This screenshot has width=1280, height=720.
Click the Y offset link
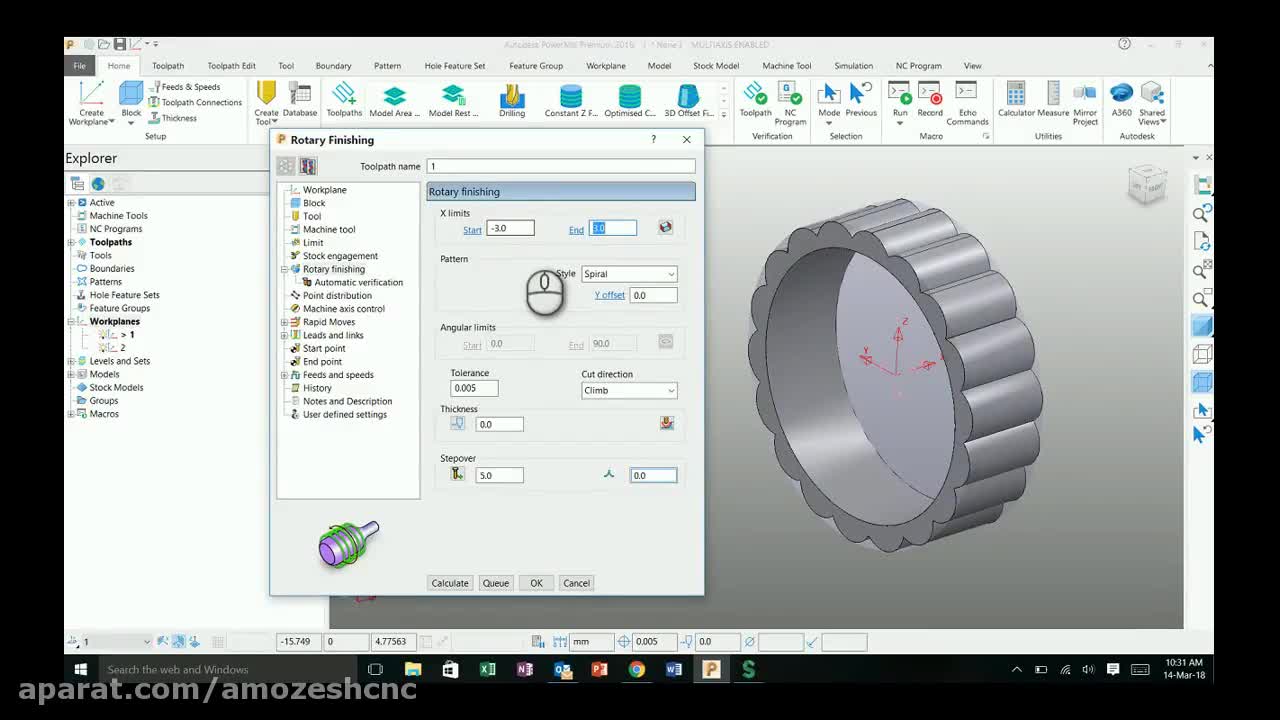609,295
